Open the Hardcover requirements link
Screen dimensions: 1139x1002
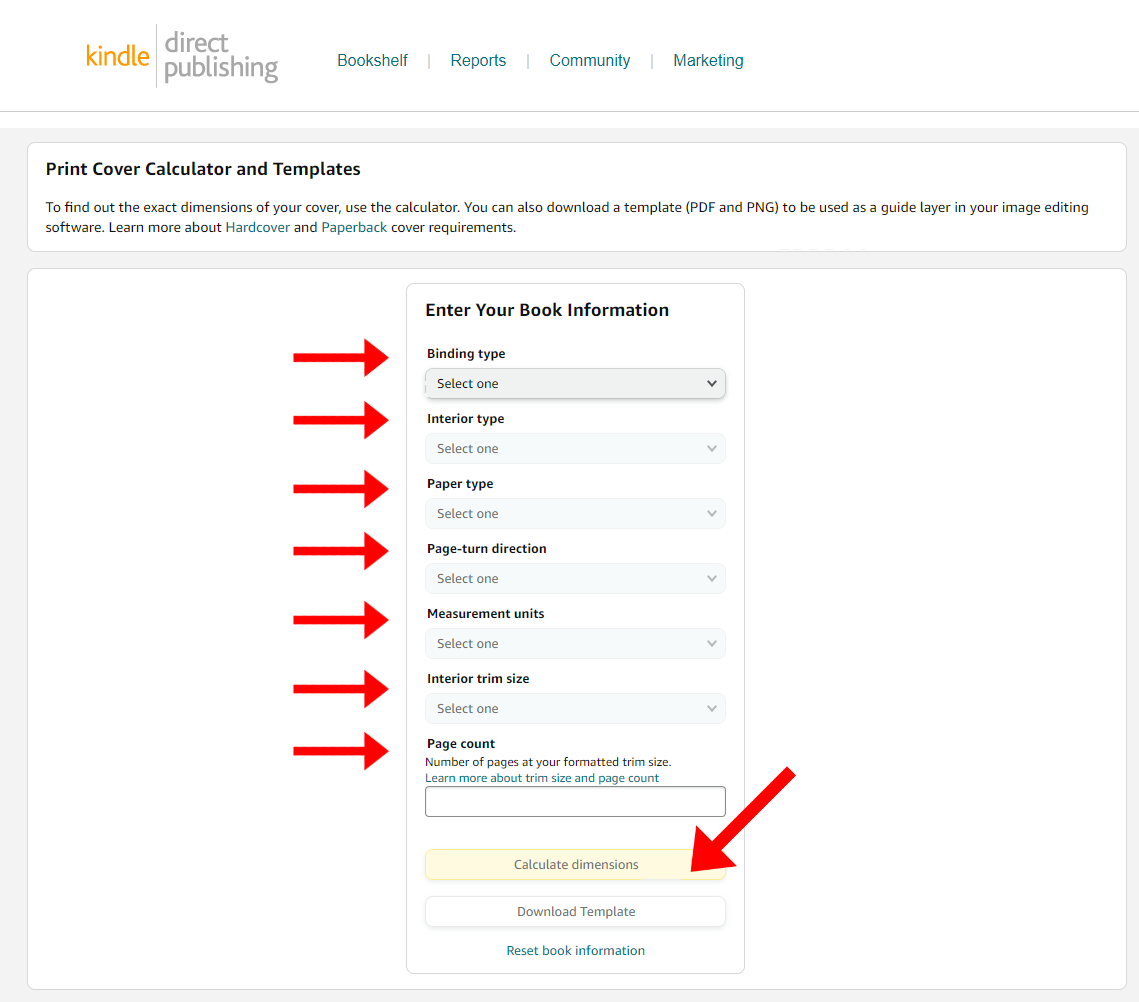click(258, 227)
